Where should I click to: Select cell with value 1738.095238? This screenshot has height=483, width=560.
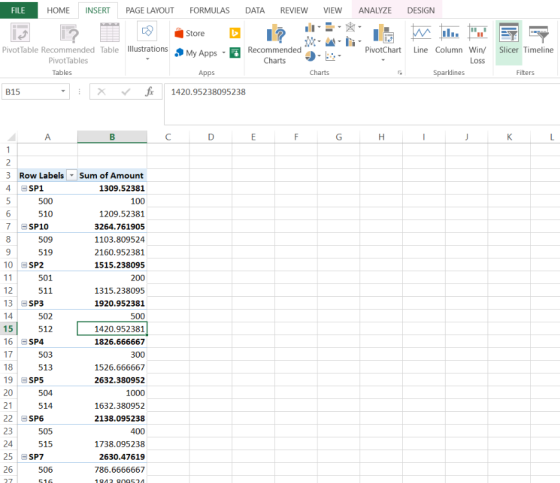click(x=112, y=444)
